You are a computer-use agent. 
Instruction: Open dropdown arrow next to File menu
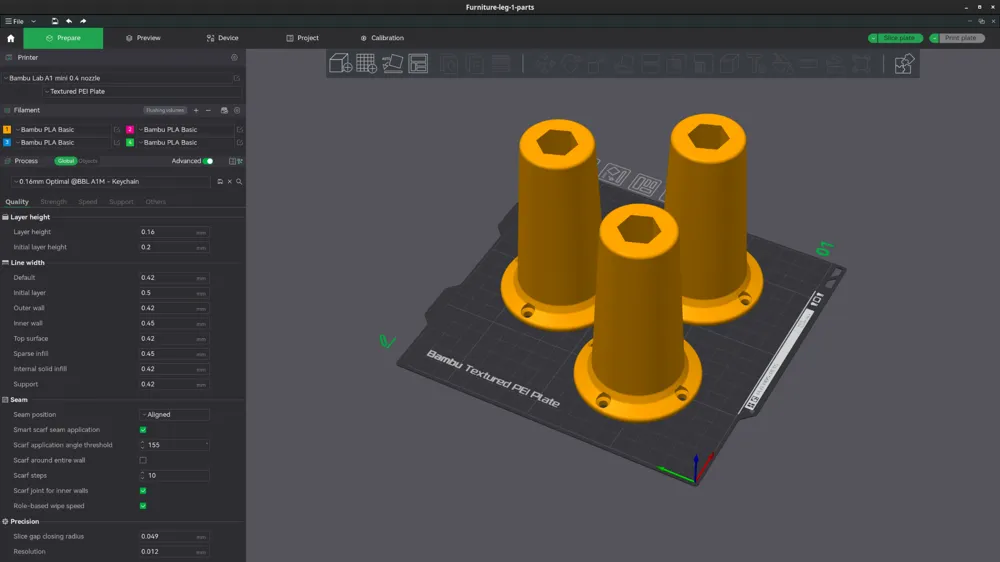pos(34,21)
